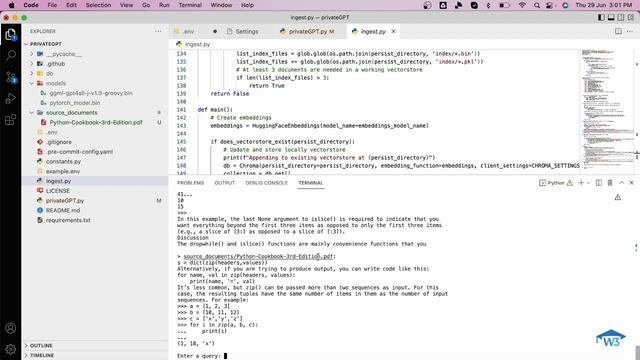Open Explorer more actions ellipsis
This screenshot has height=360, width=640.
click(158, 31)
